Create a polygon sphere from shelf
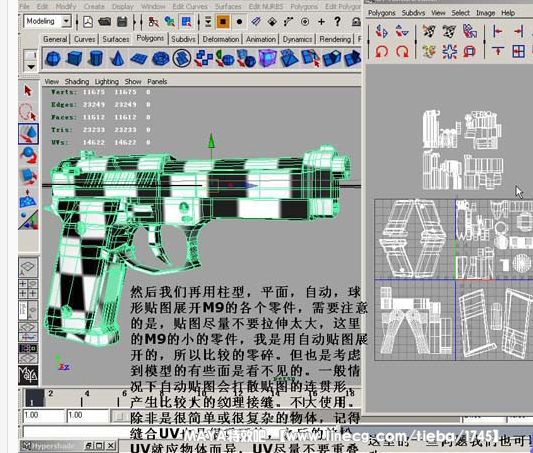533x453 pixels. click(x=53, y=58)
